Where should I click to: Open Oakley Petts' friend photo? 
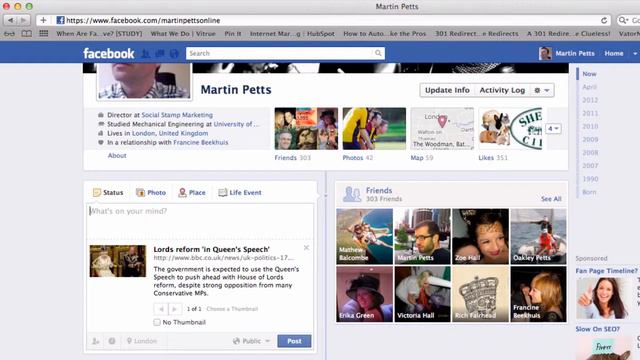click(538, 236)
